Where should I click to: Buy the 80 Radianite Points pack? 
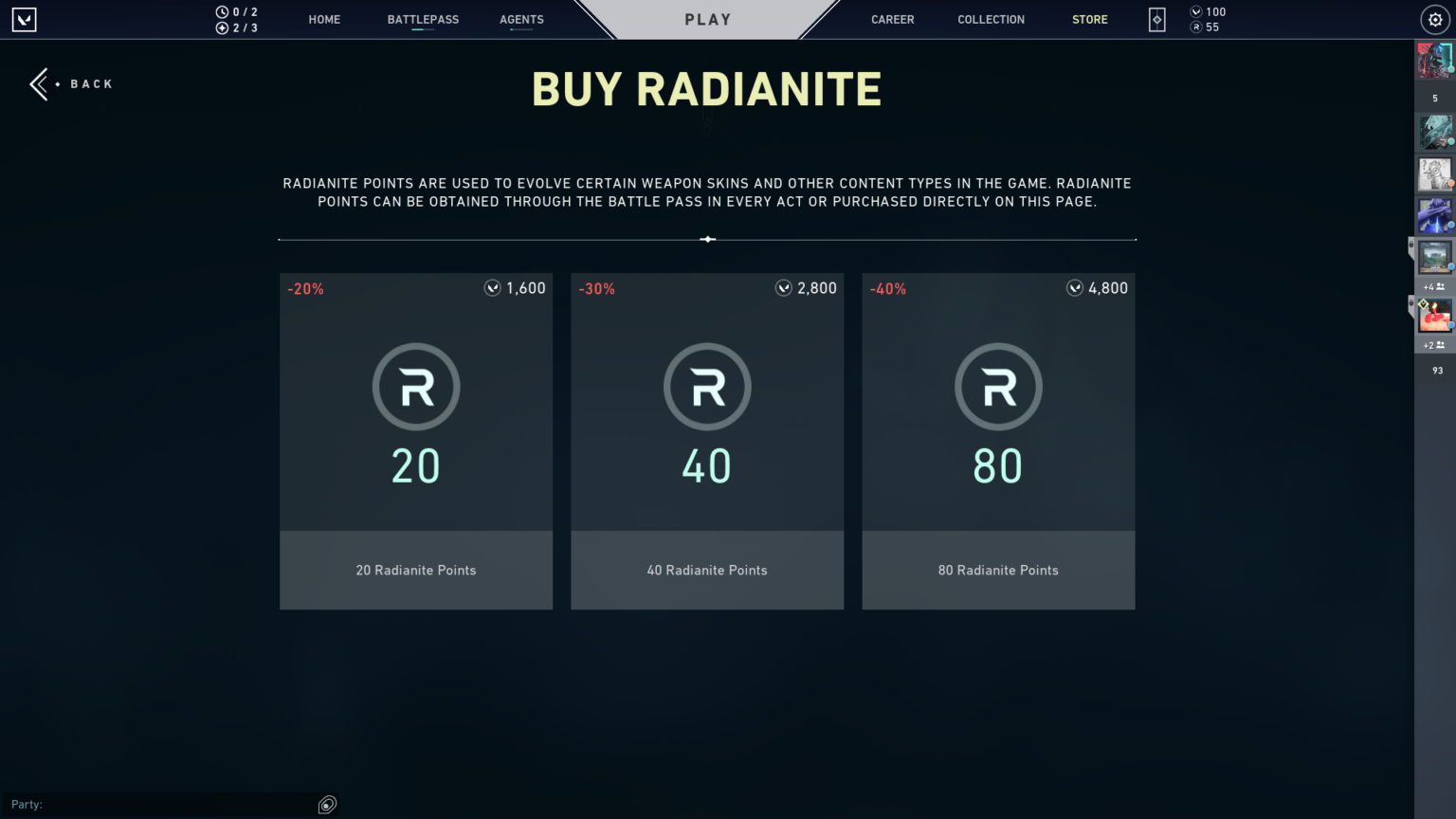click(998, 442)
